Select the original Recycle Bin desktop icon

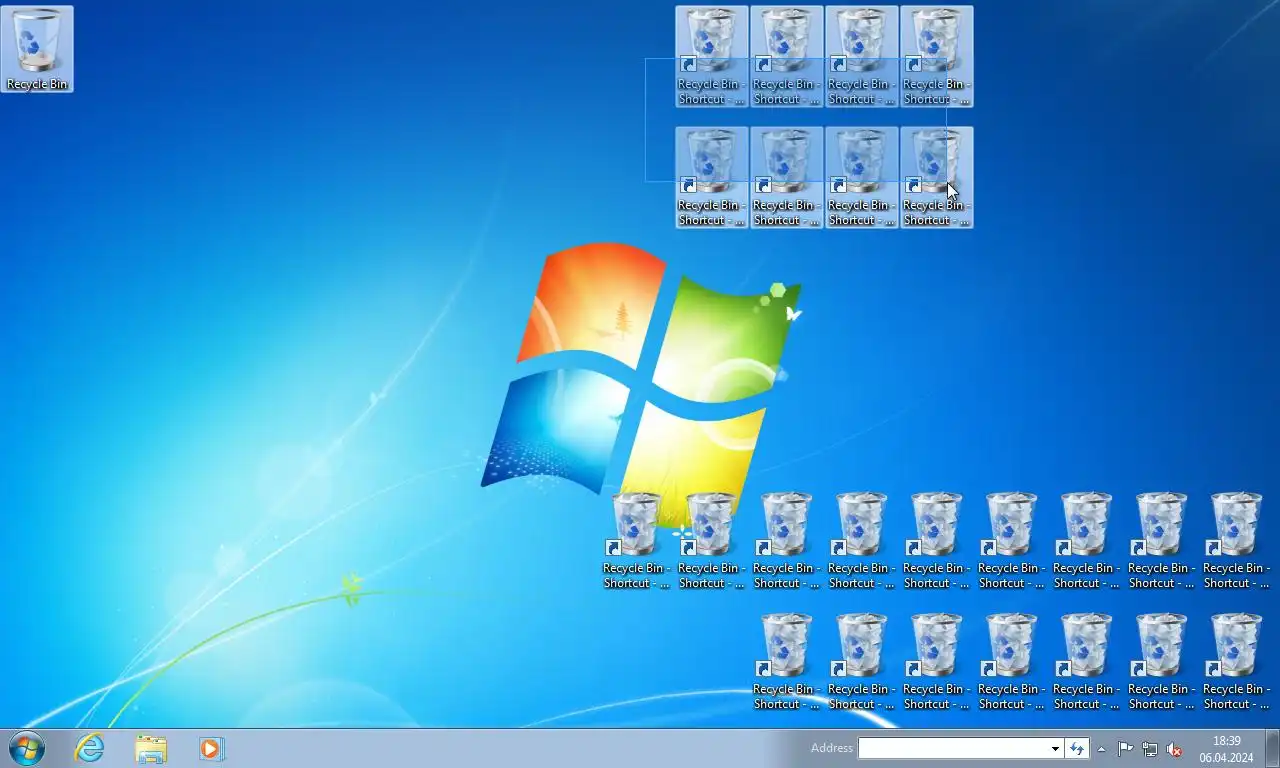tap(37, 49)
